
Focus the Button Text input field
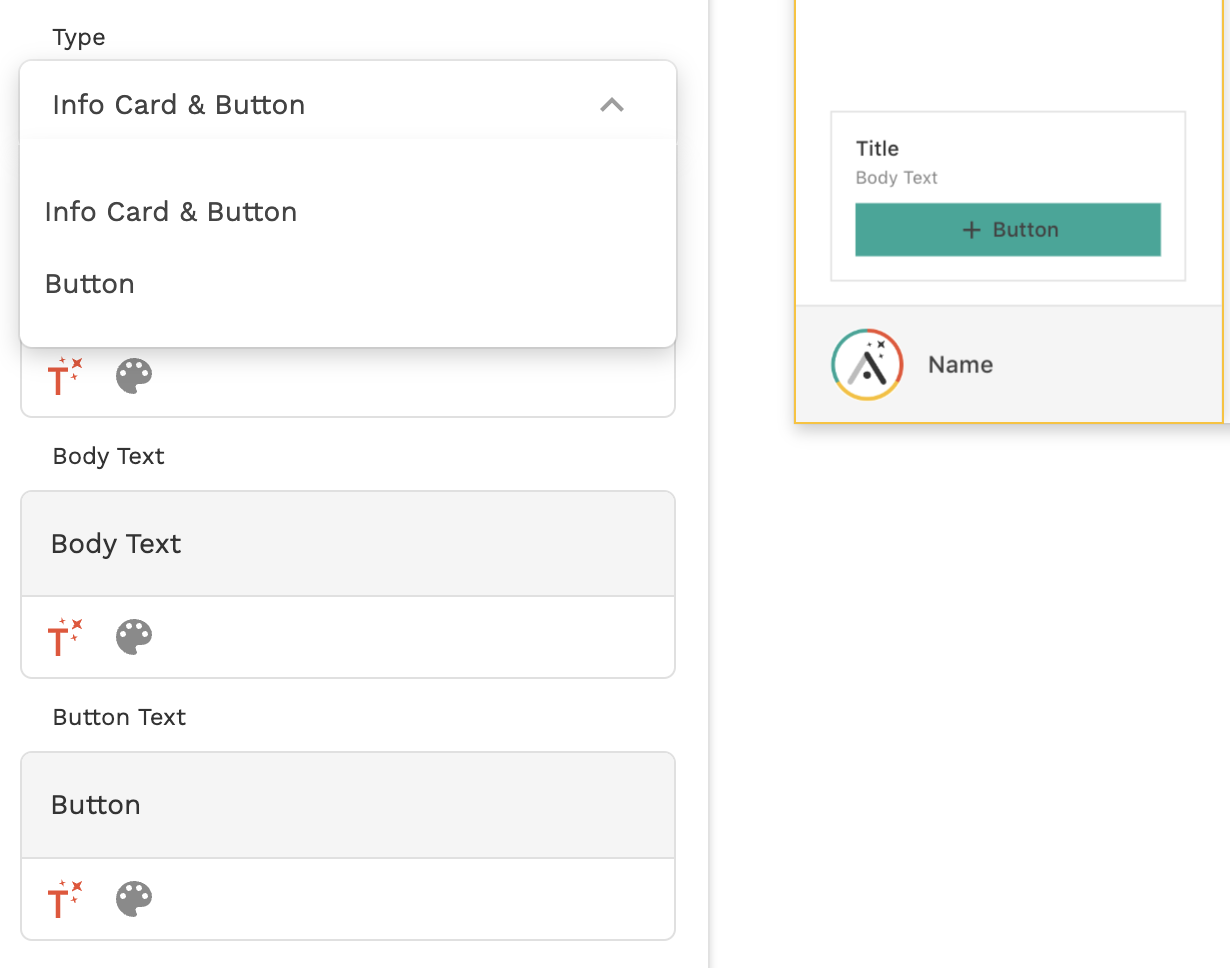pos(347,805)
